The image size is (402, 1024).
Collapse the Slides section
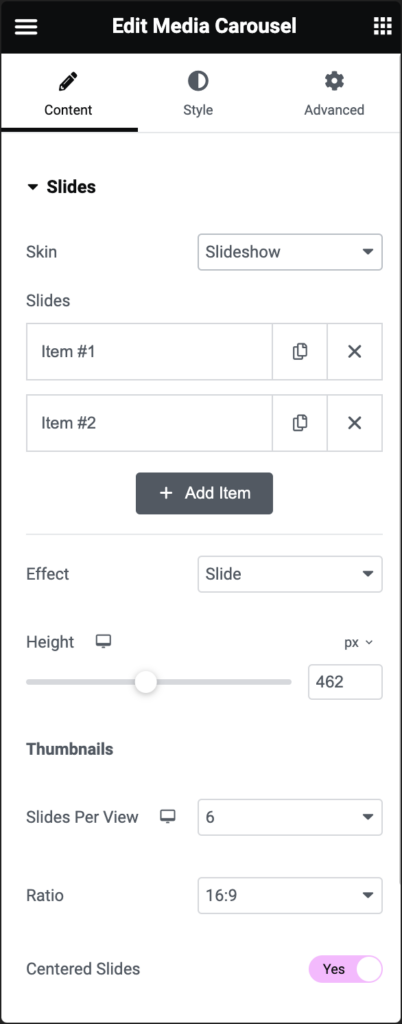tap(61, 187)
